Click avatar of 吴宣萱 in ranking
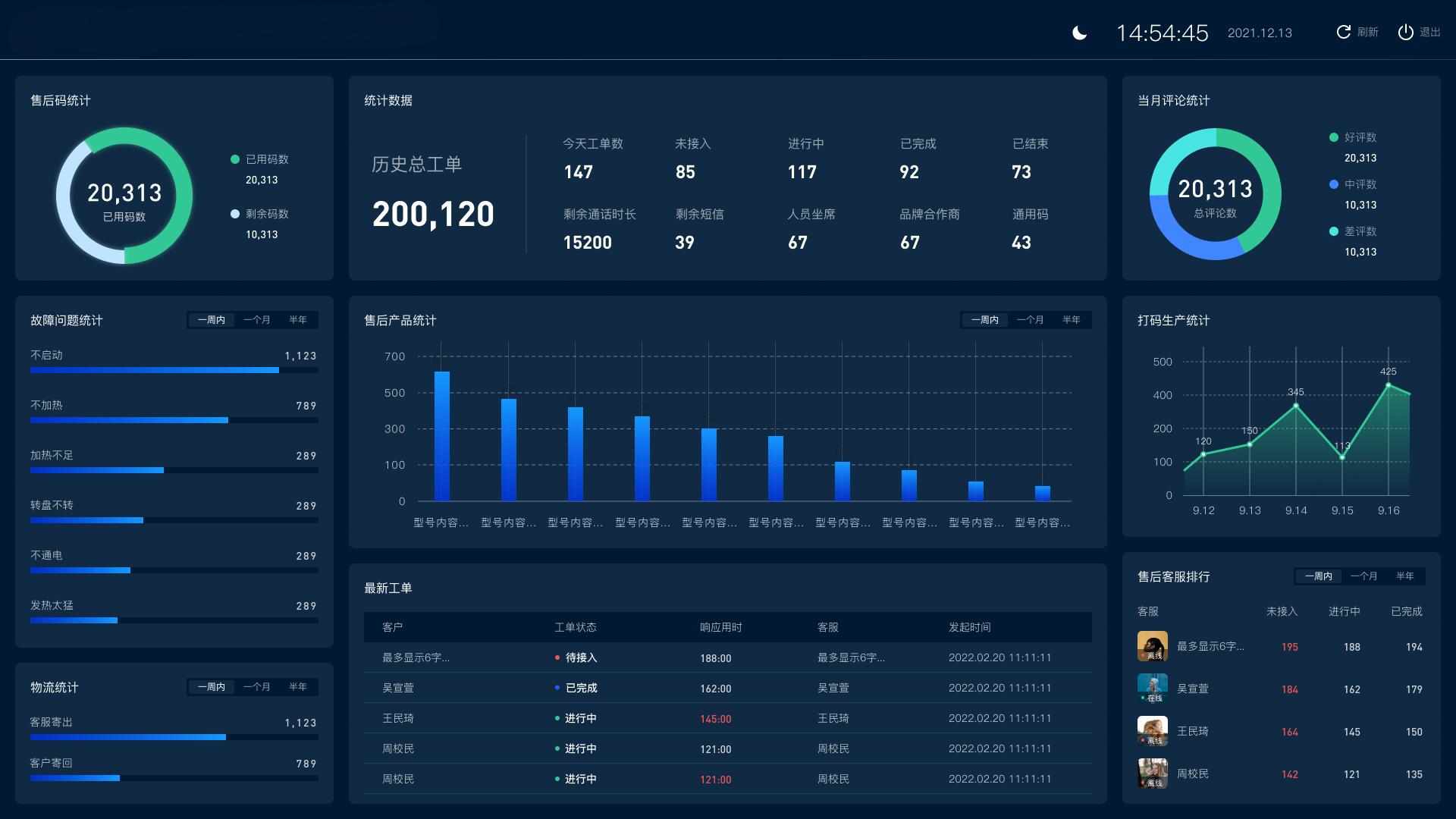1456x819 pixels. (x=1152, y=689)
